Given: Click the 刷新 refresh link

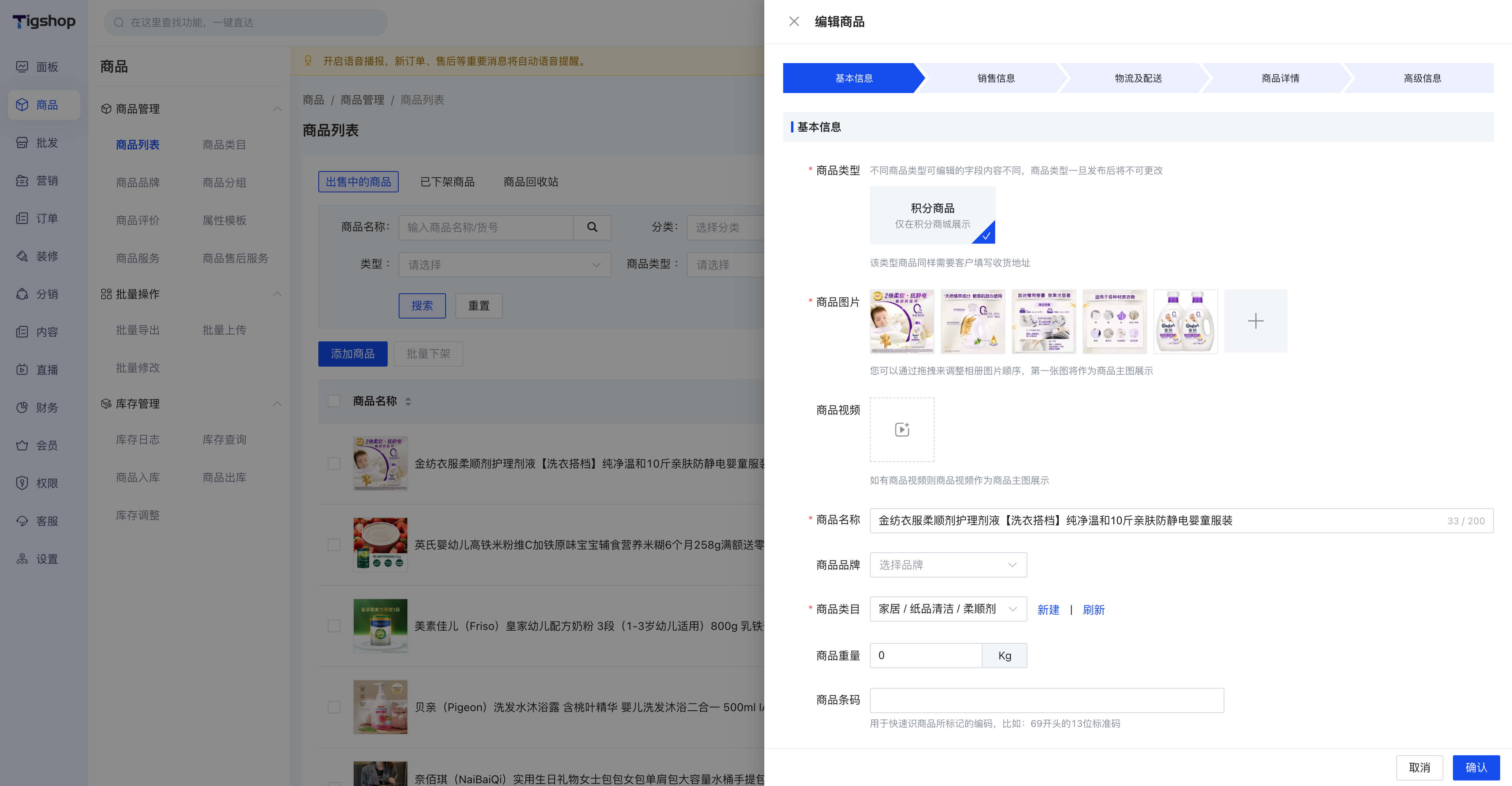Looking at the screenshot, I should click(1094, 610).
